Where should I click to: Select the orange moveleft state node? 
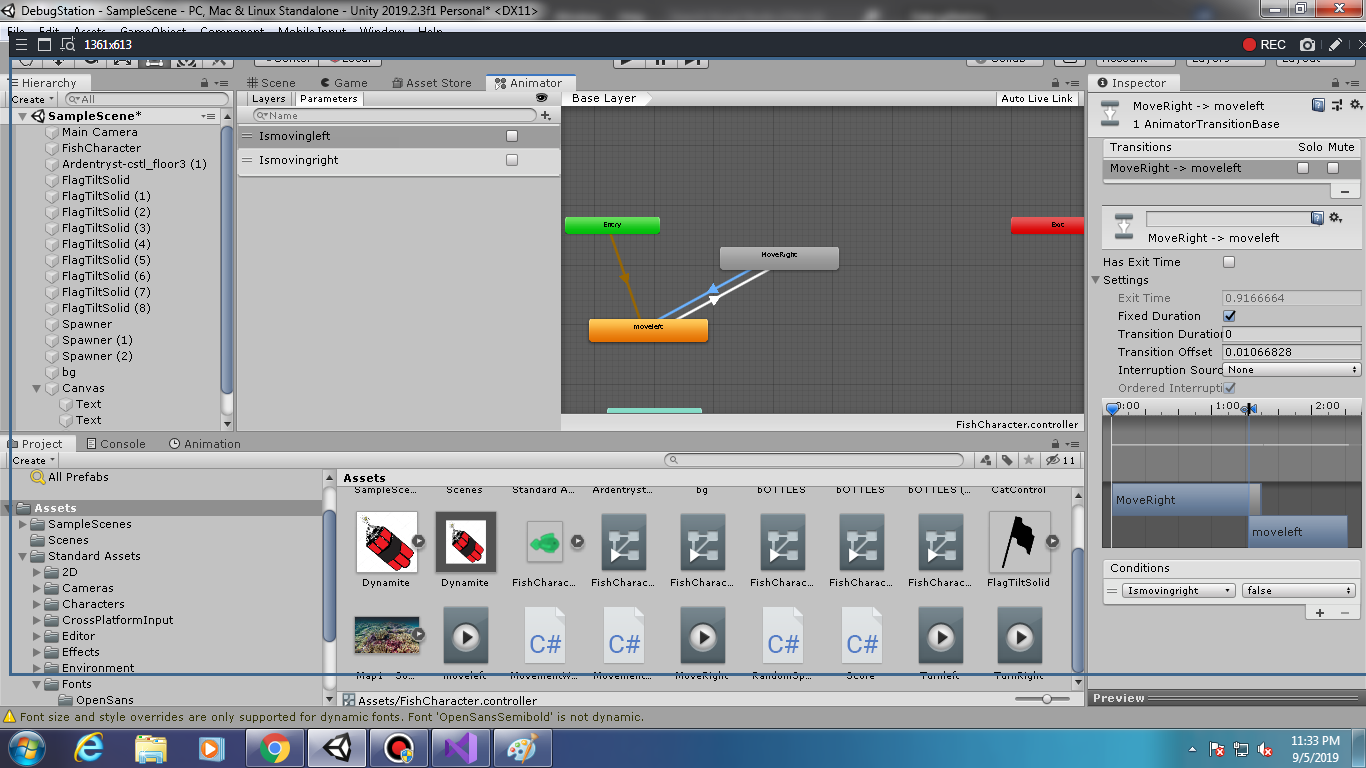[x=648, y=330]
